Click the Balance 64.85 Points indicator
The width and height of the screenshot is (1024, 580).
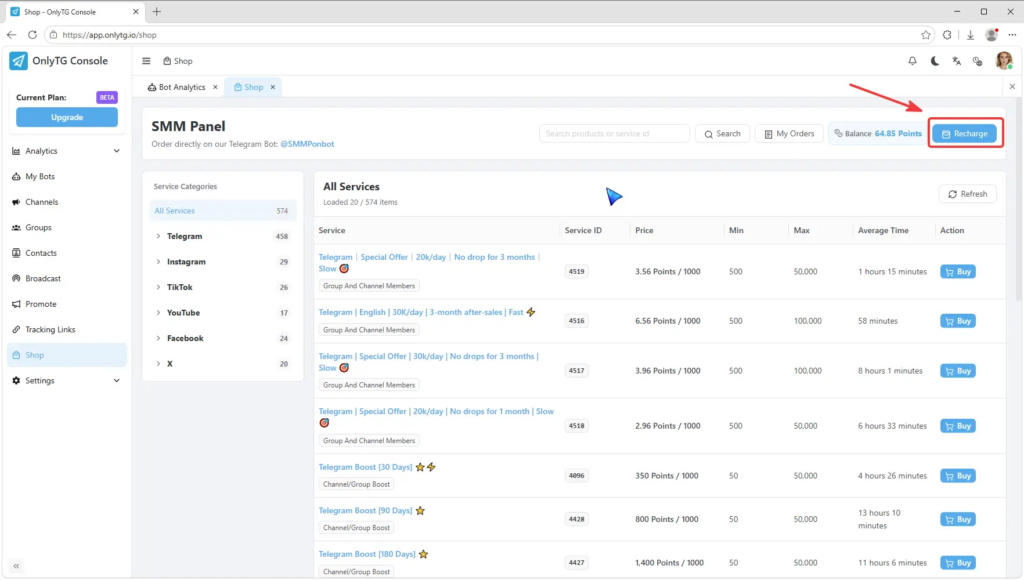(878, 133)
